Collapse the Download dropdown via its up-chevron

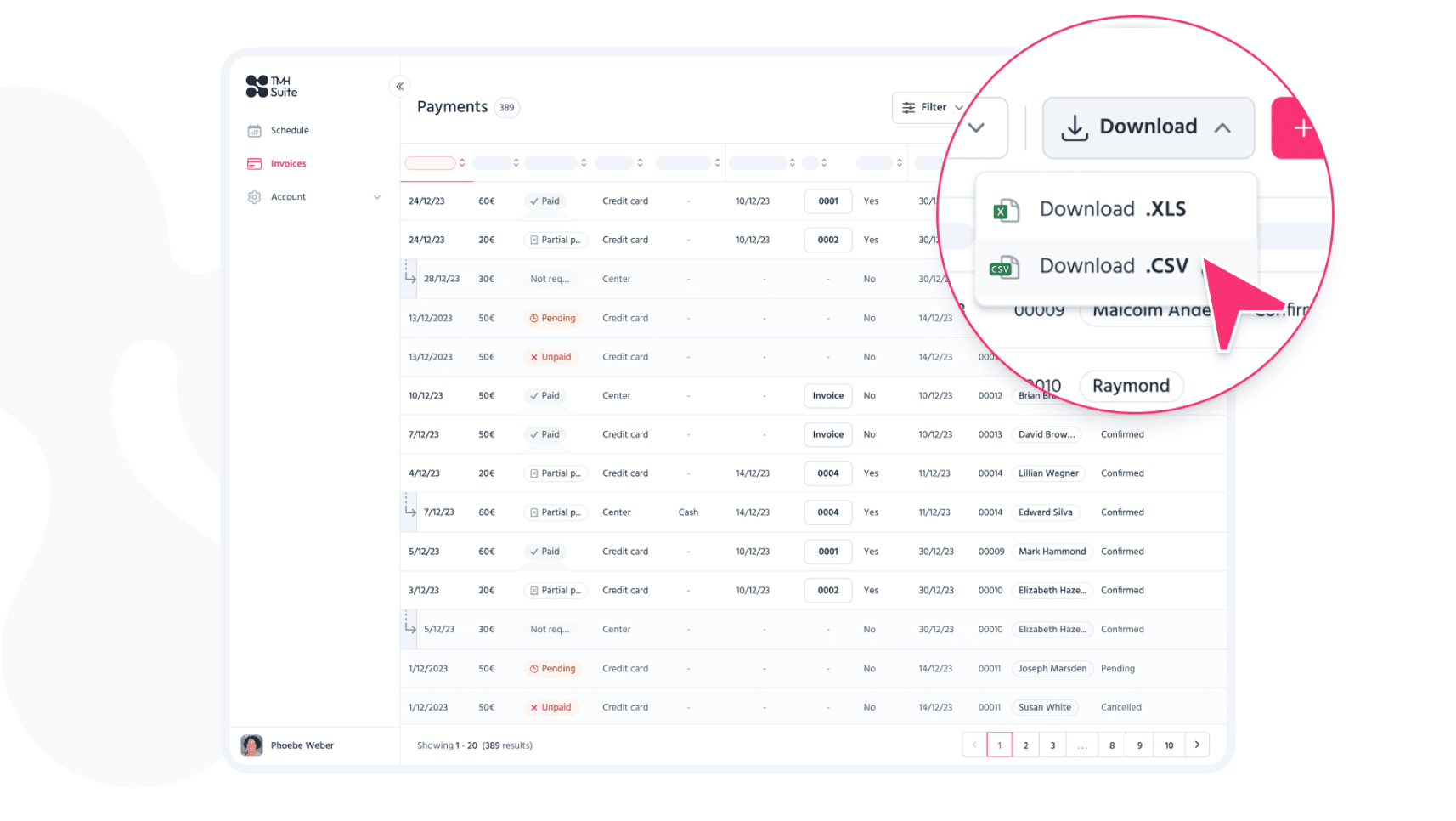(1222, 128)
